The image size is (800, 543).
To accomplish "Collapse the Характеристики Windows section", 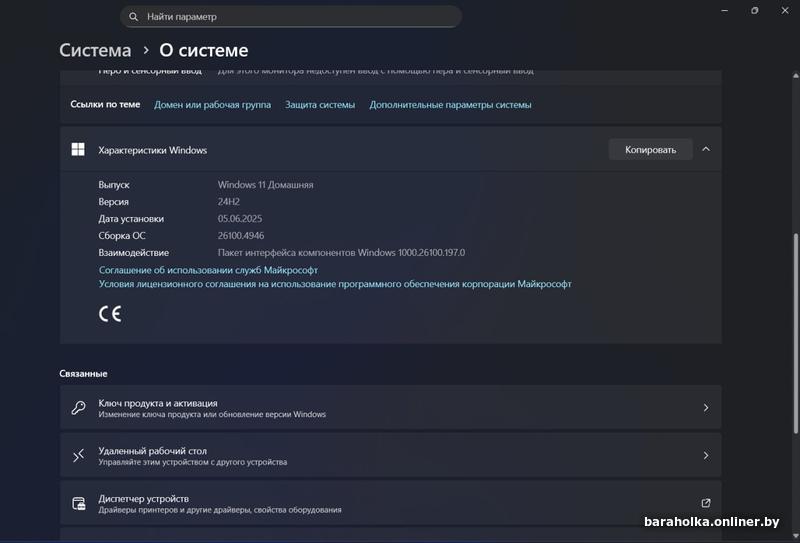I will click(706, 150).
